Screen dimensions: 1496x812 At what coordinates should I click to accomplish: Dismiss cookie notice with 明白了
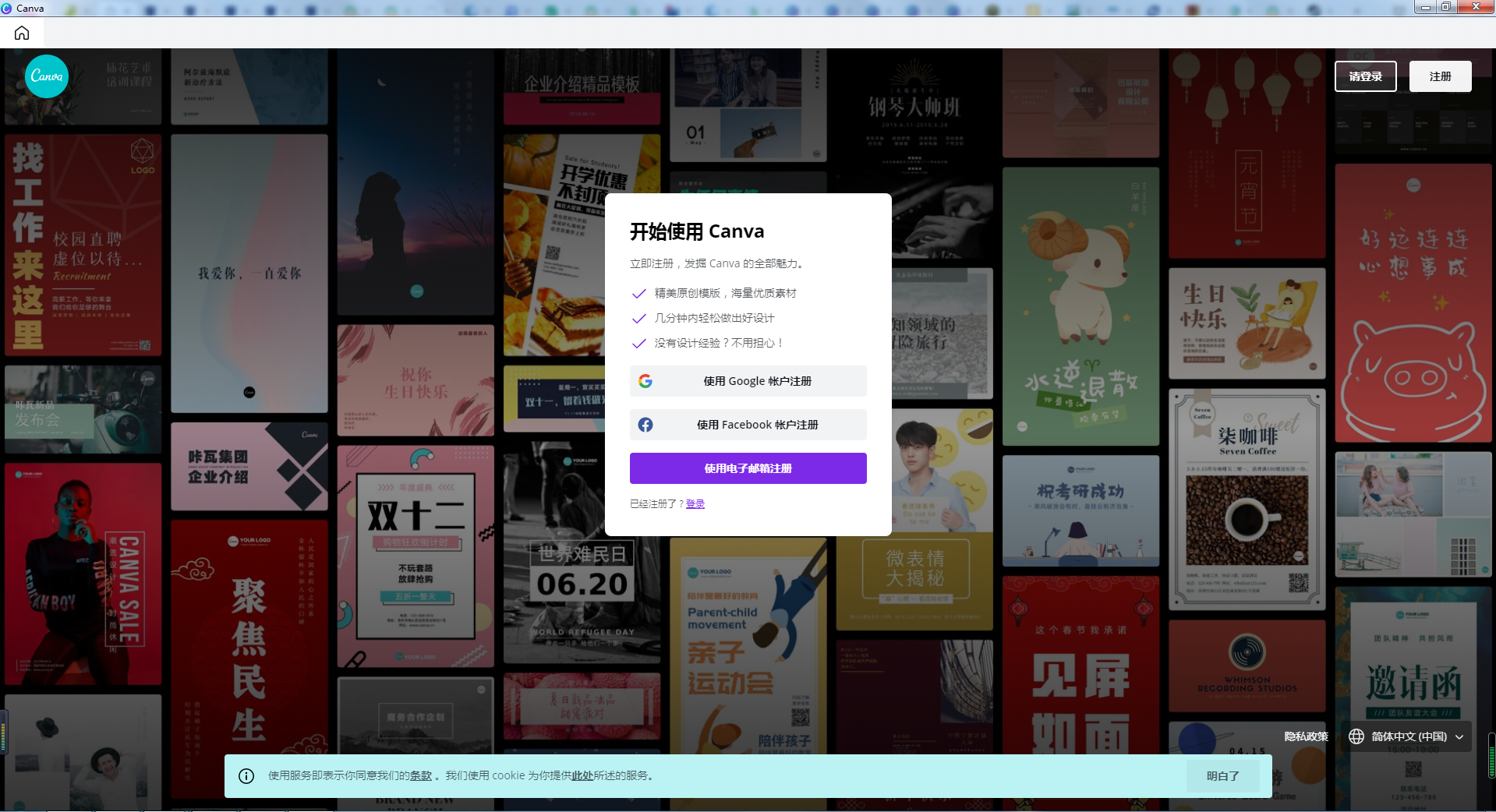click(x=1222, y=776)
